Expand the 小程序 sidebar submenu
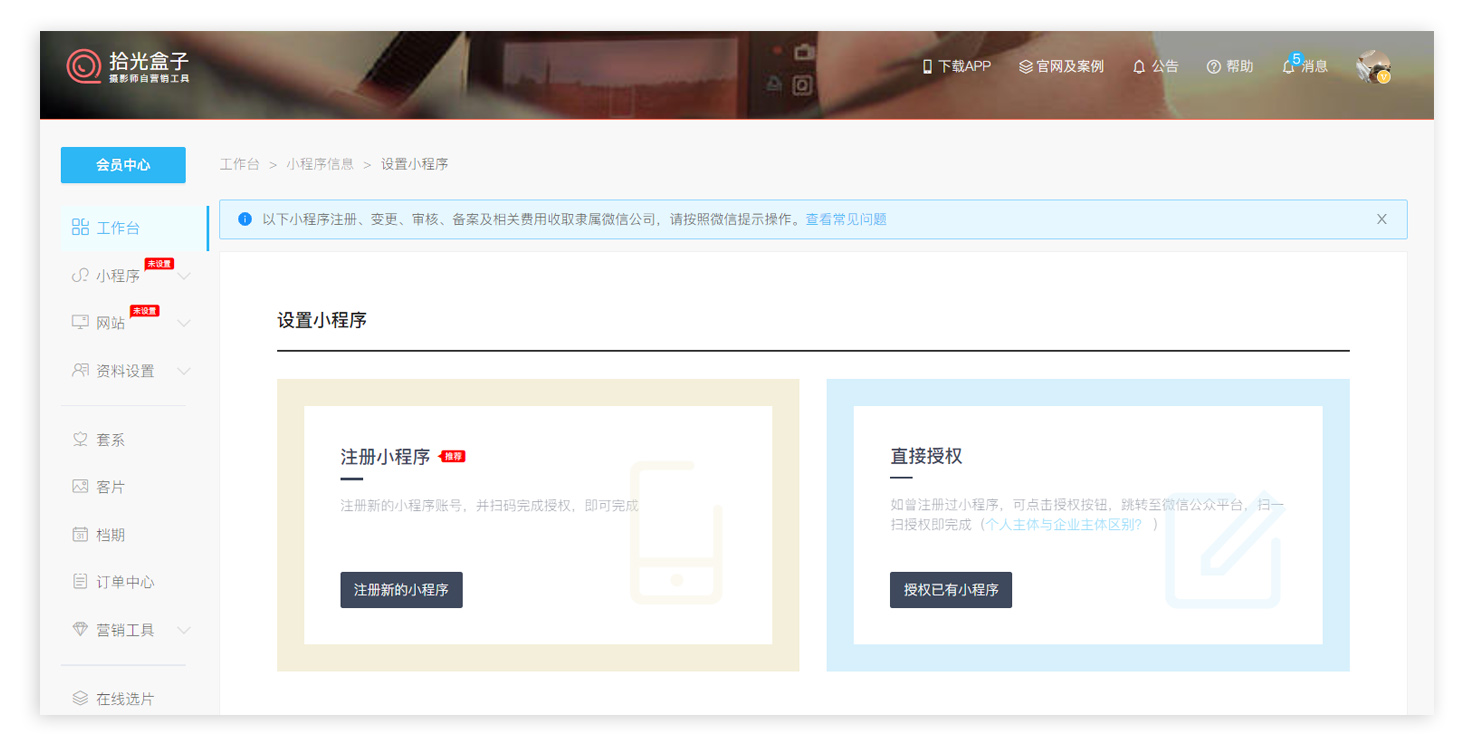The height and width of the screenshot is (755, 1480). click(x=183, y=275)
